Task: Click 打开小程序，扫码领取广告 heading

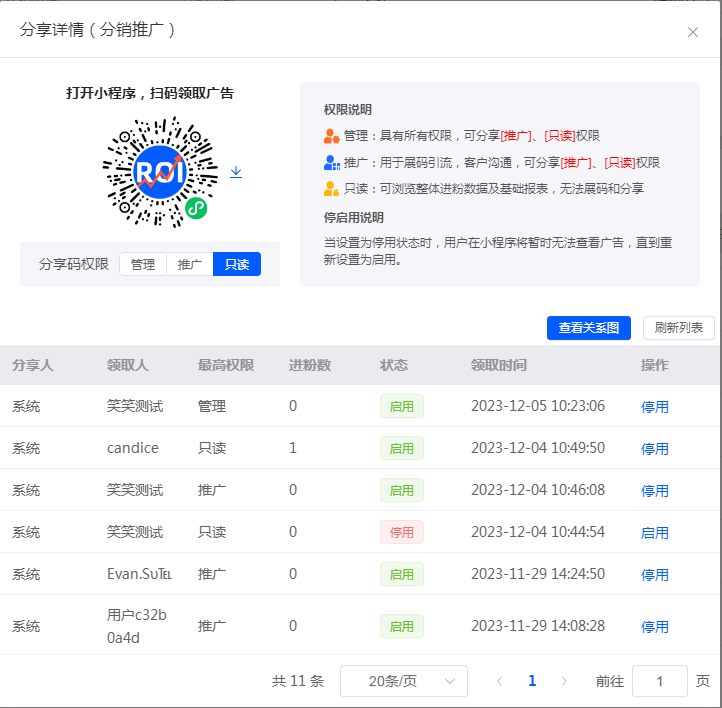Action: click(150, 93)
